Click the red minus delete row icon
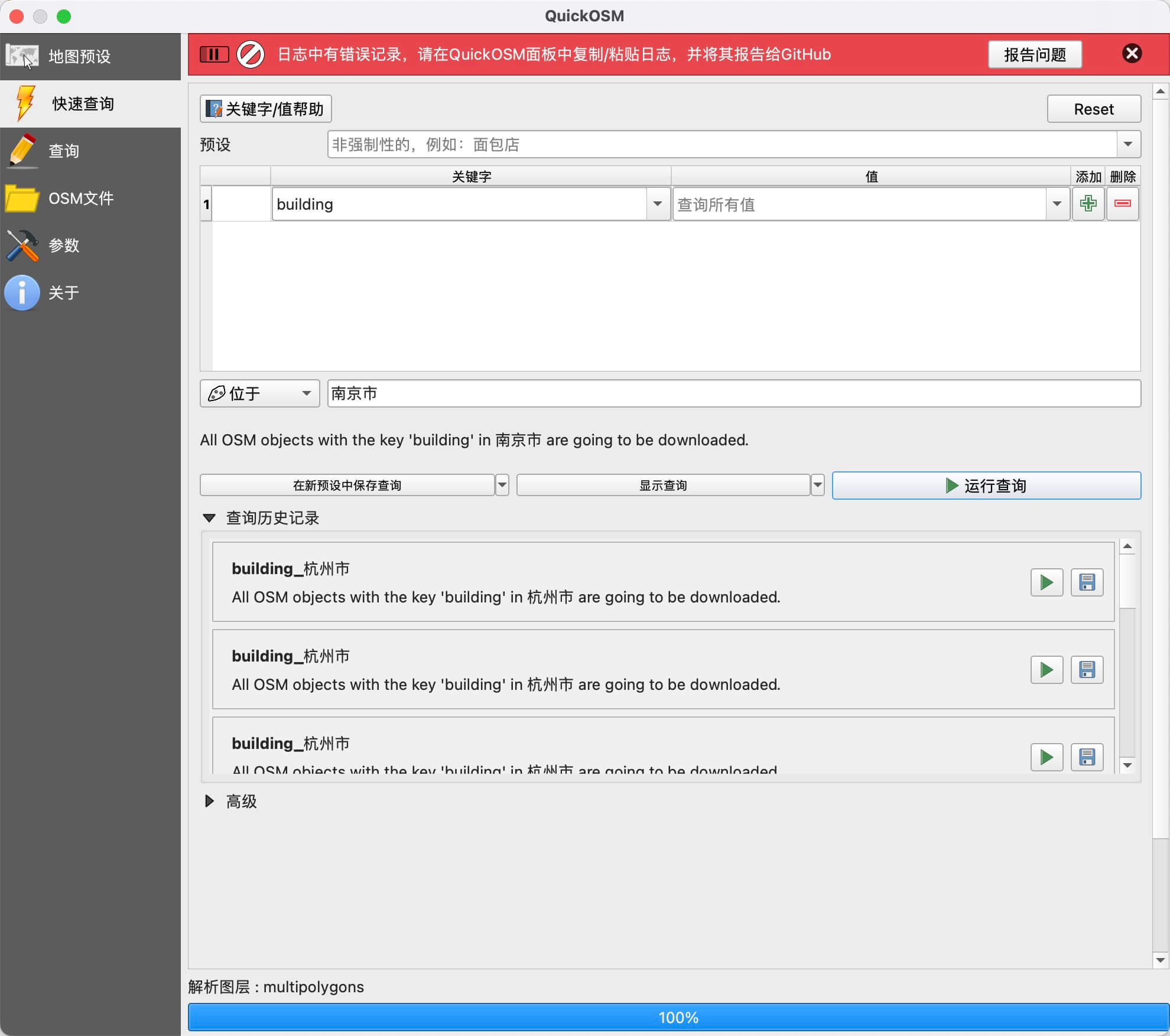This screenshot has width=1170, height=1036. [x=1122, y=204]
